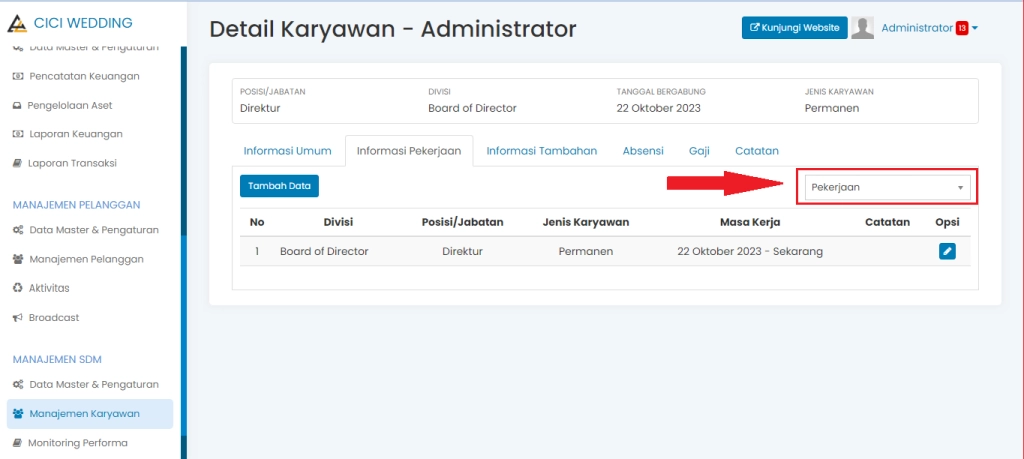The width and height of the screenshot is (1024, 459).
Task: Click the Kunjungi Website button
Action: pos(794,28)
